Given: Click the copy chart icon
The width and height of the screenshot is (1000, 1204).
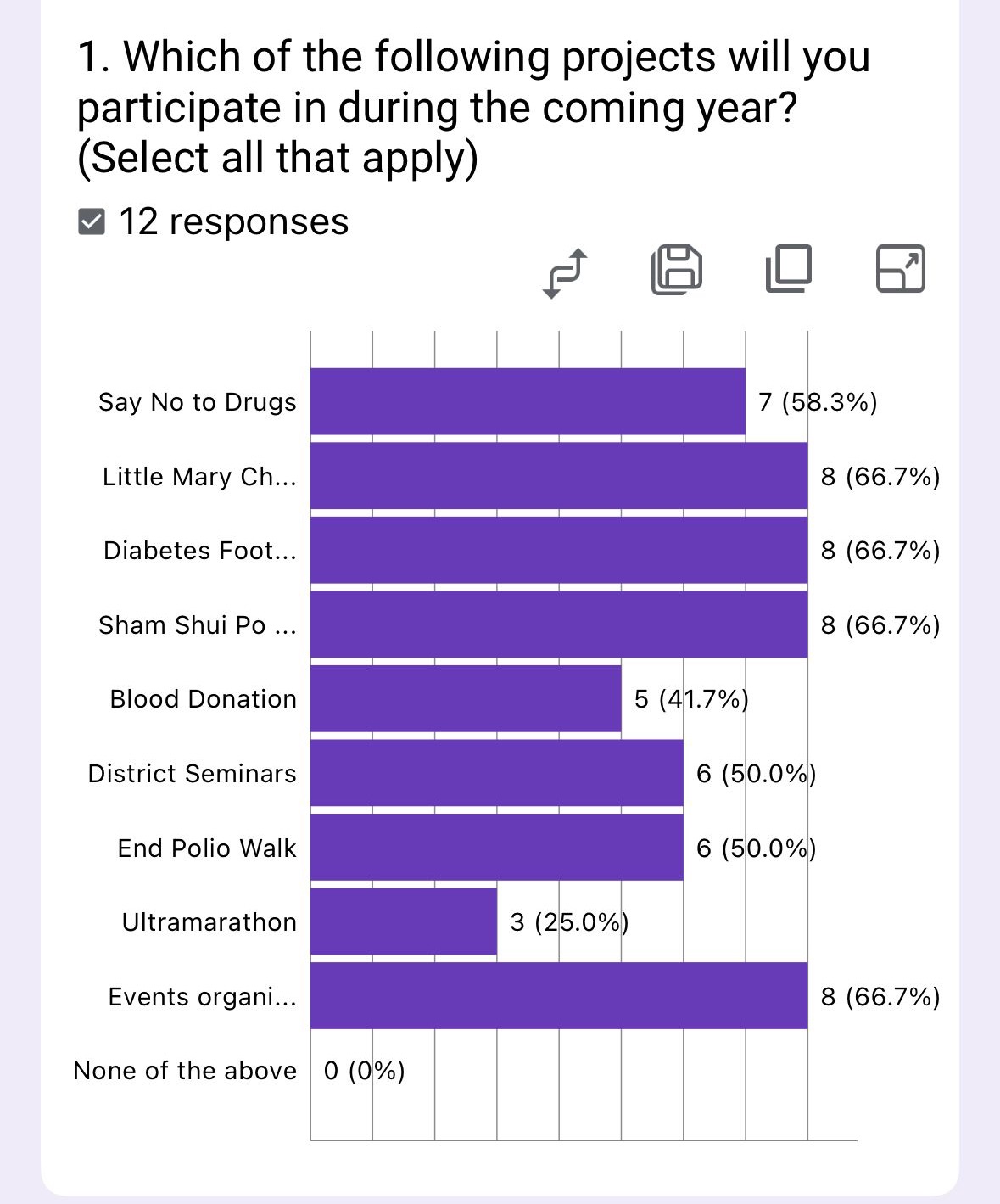Looking at the screenshot, I should (x=789, y=269).
